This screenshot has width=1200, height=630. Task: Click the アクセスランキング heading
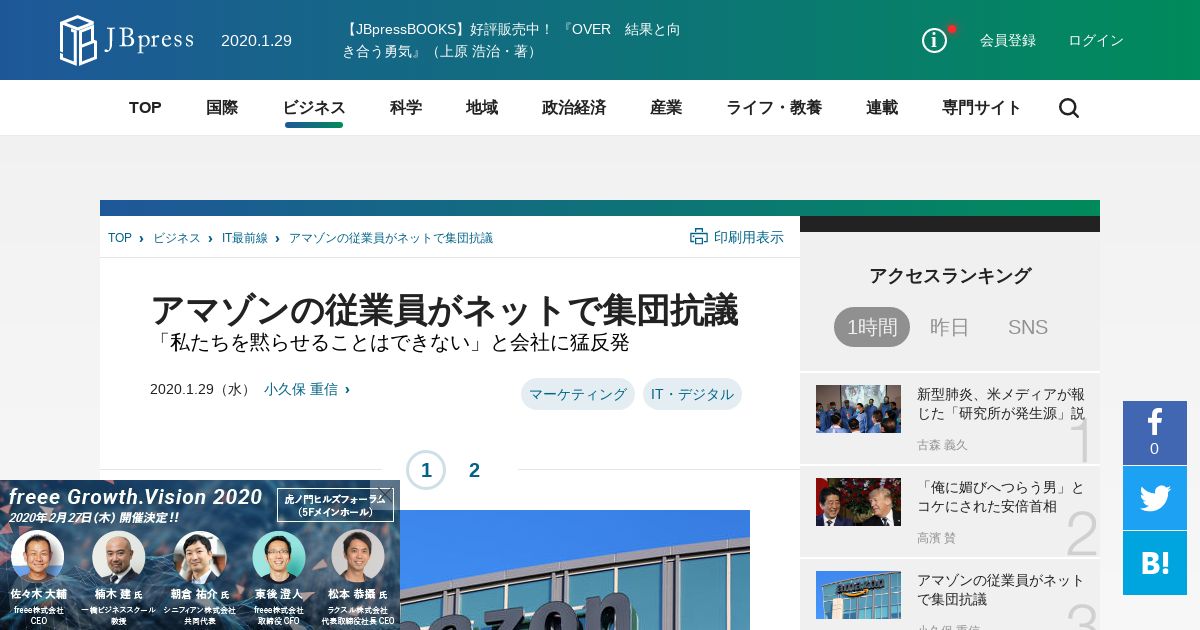pyautogui.click(x=950, y=276)
